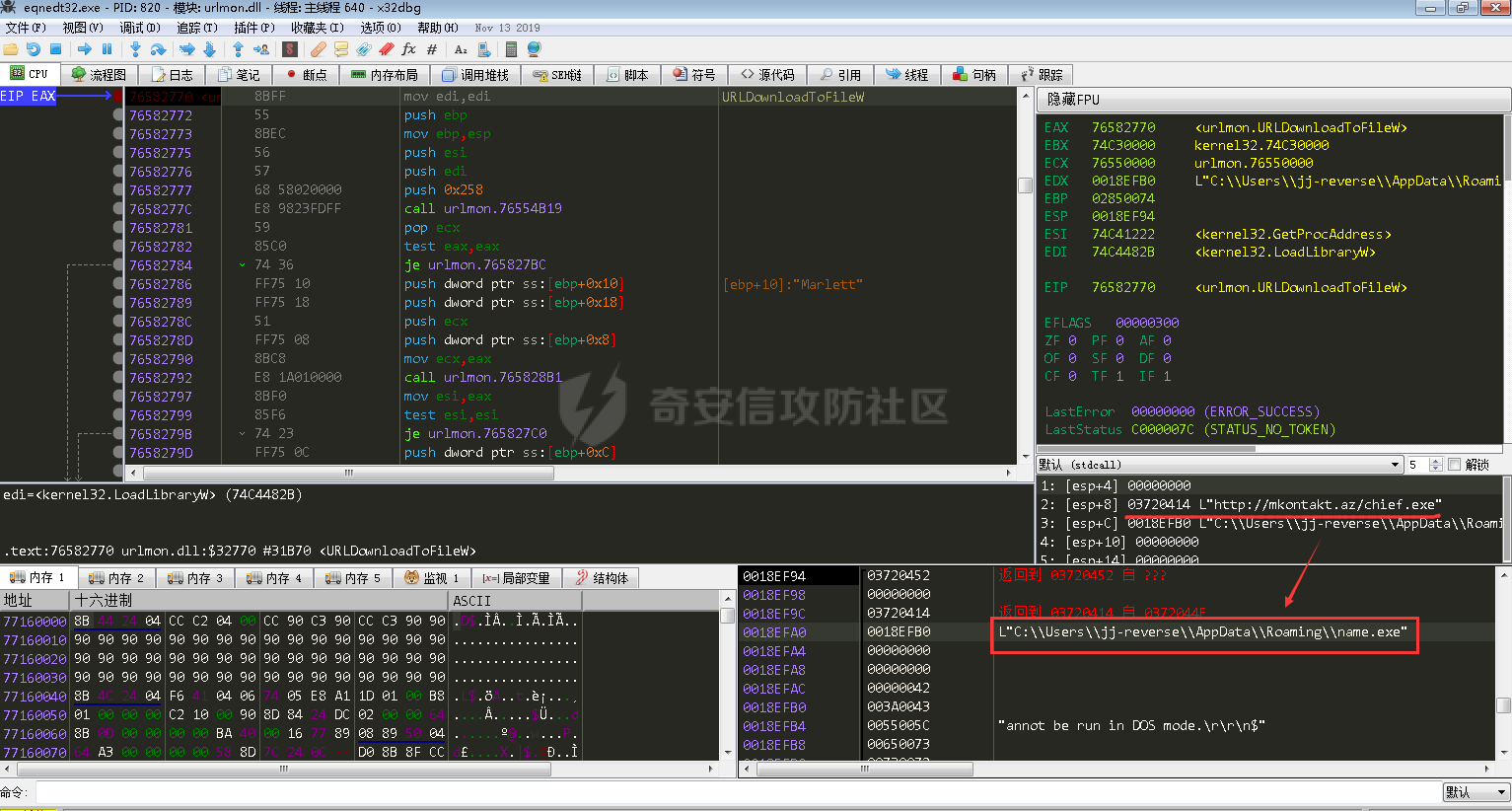Toggle breakpoint bullet at address 7658277C
The image size is (1512, 811).
117,209
